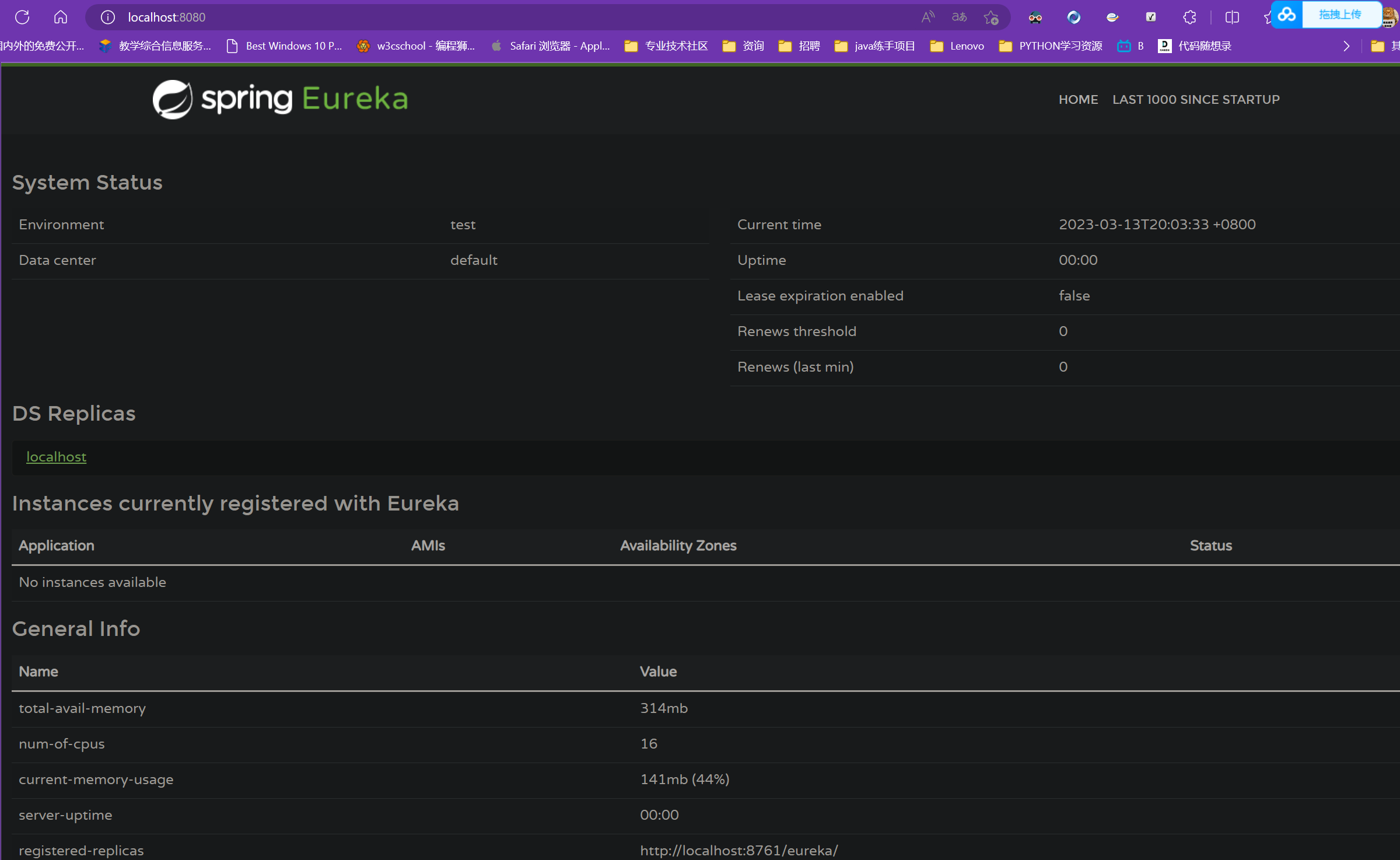This screenshot has height=860, width=1400.
Task: Select the Uptime value 00:00
Action: [x=1078, y=260]
